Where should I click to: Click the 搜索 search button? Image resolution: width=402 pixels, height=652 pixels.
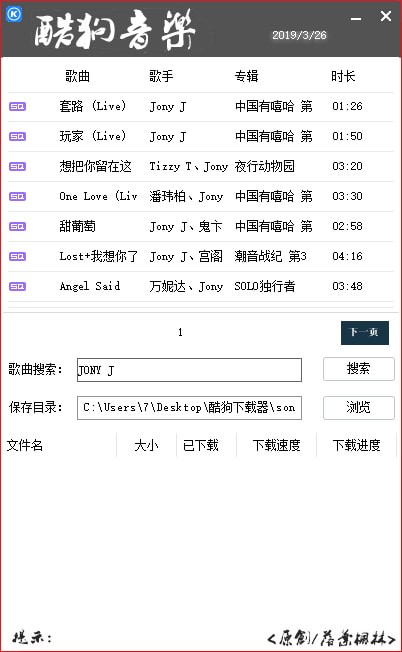click(x=358, y=369)
